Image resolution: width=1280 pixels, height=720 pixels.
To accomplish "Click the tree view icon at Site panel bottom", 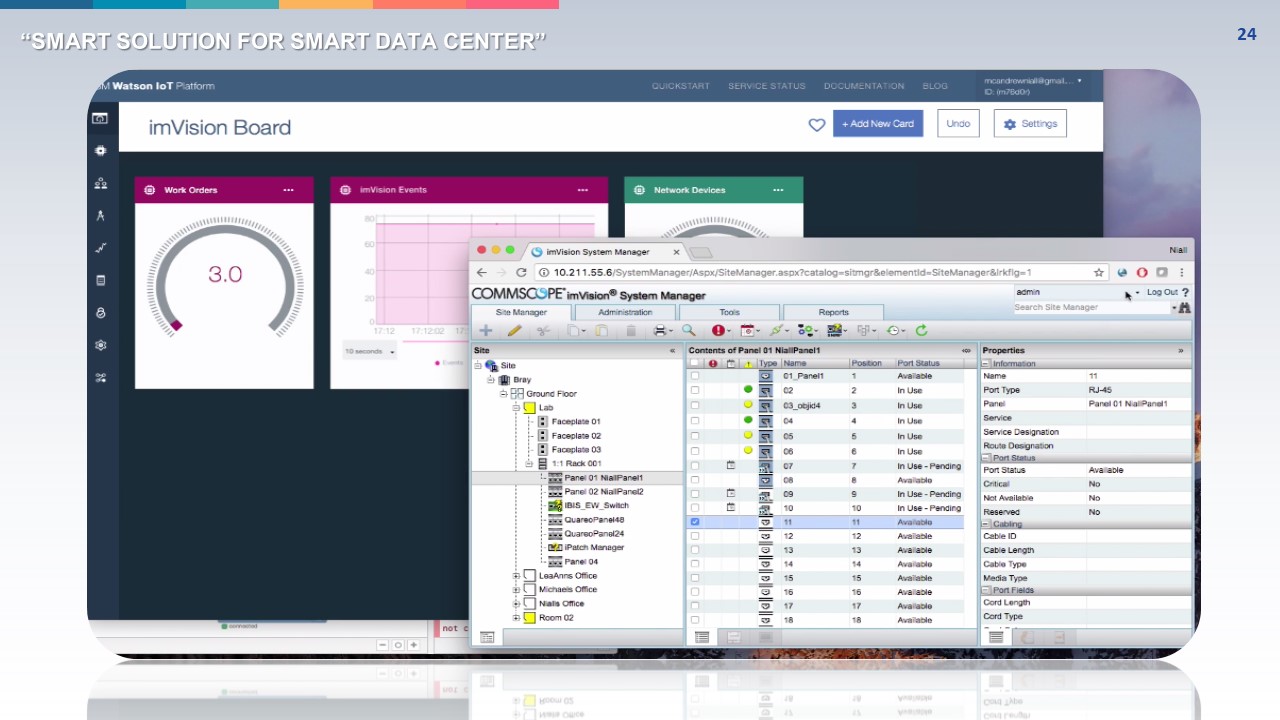I will (487, 637).
